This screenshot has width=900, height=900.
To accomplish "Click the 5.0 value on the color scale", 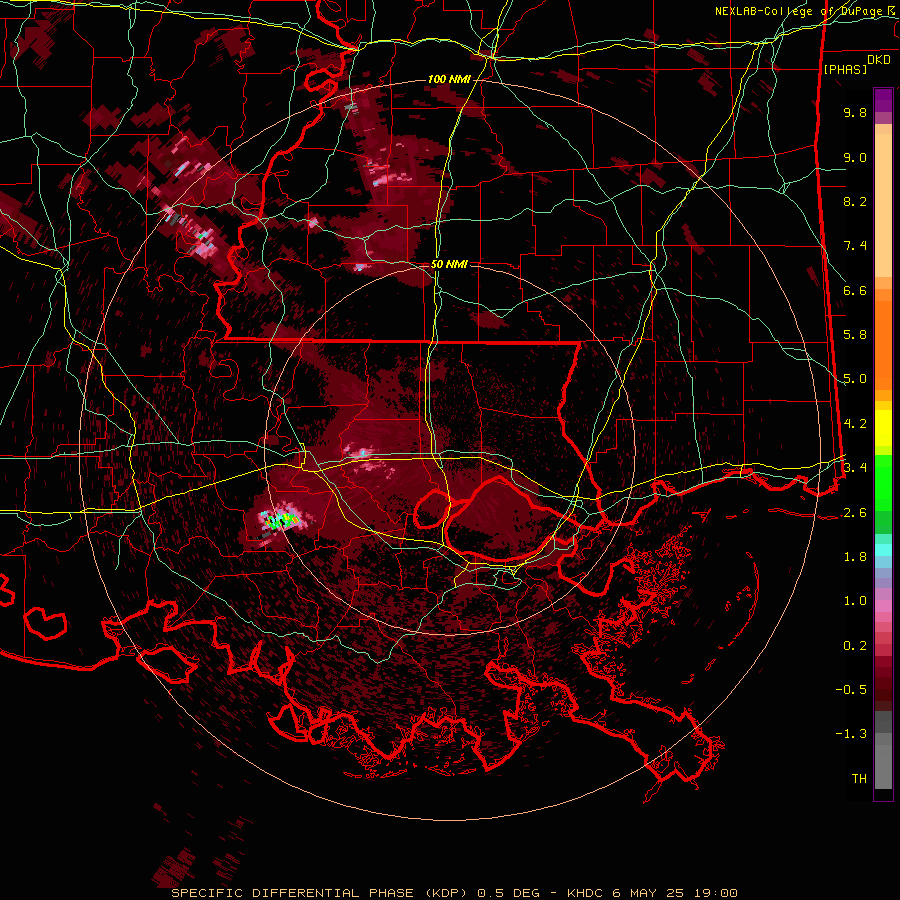I will point(855,379).
